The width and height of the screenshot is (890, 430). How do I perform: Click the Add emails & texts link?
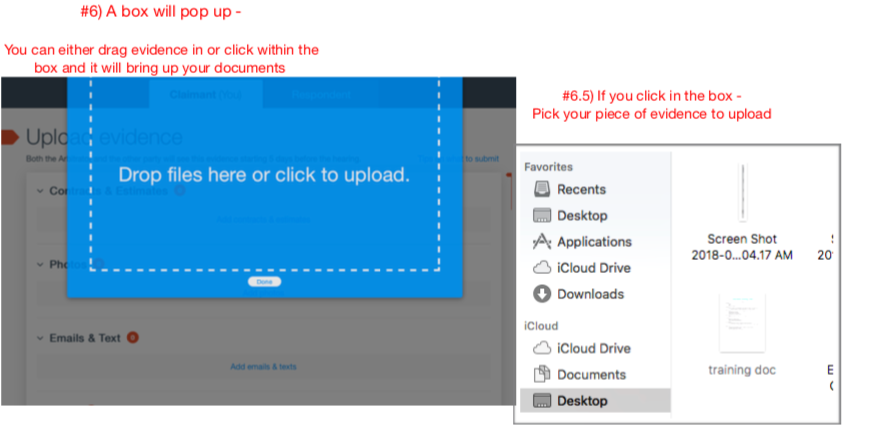click(263, 367)
